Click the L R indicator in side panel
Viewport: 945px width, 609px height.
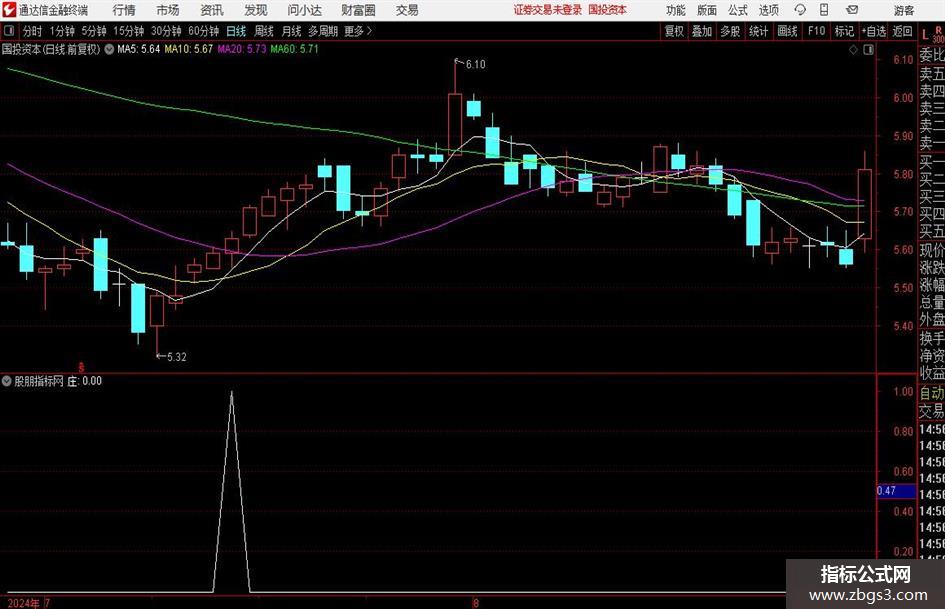[932, 34]
